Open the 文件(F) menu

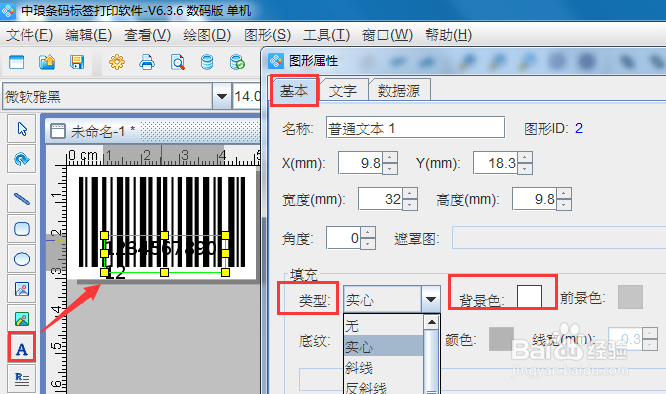(29, 35)
